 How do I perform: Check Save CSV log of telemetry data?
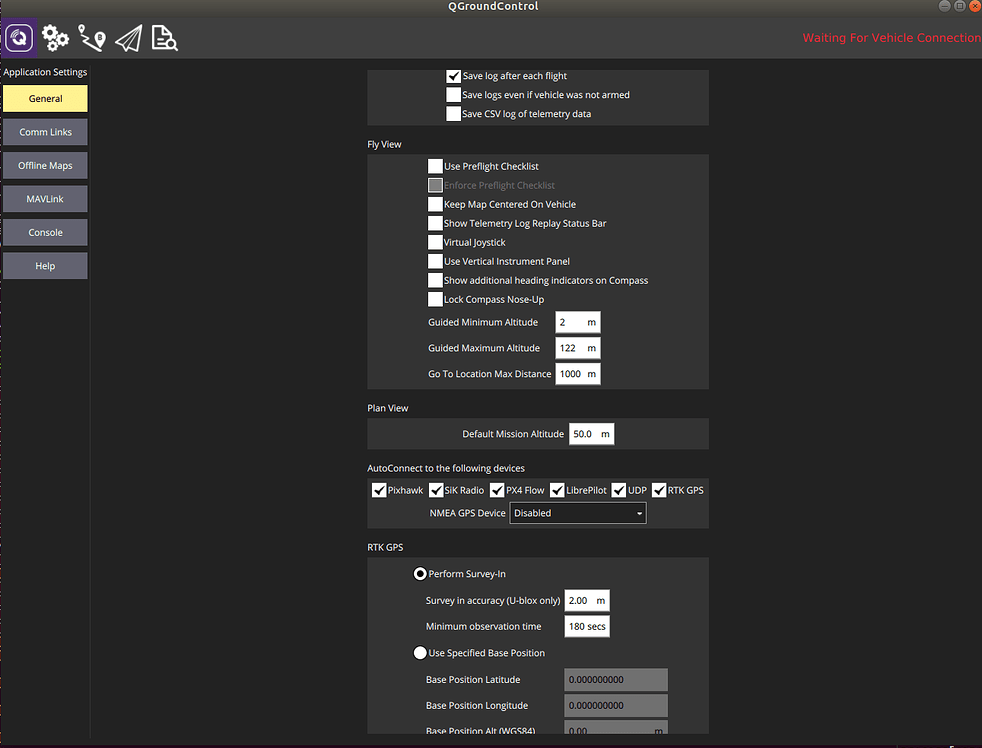[x=453, y=113]
